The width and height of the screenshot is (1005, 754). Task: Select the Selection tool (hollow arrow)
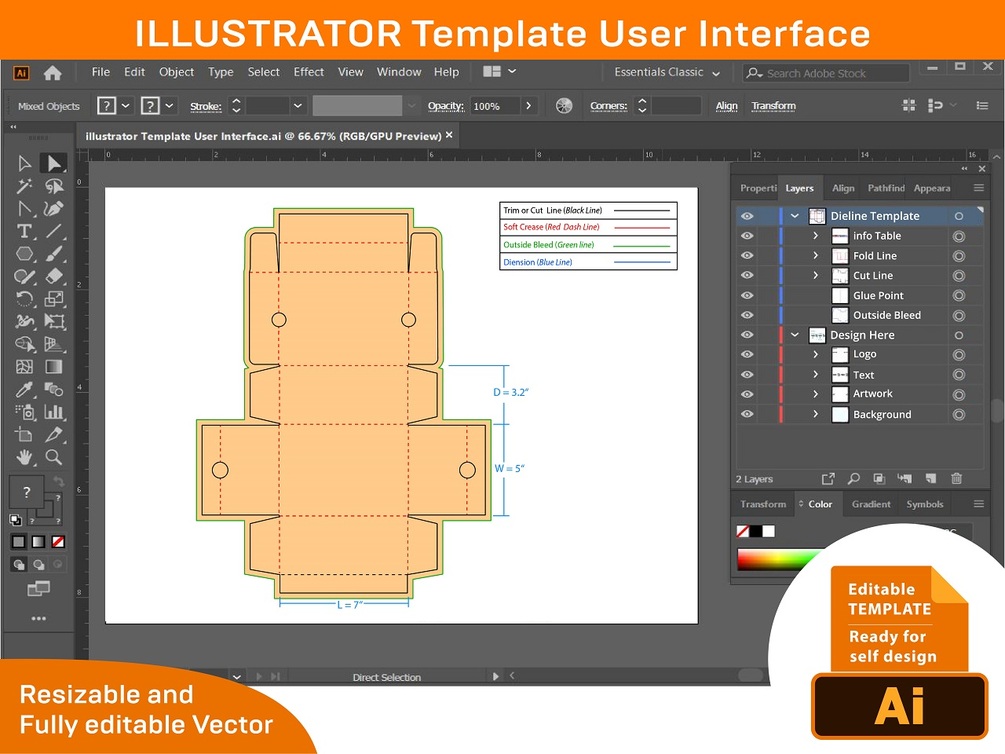(x=24, y=163)
